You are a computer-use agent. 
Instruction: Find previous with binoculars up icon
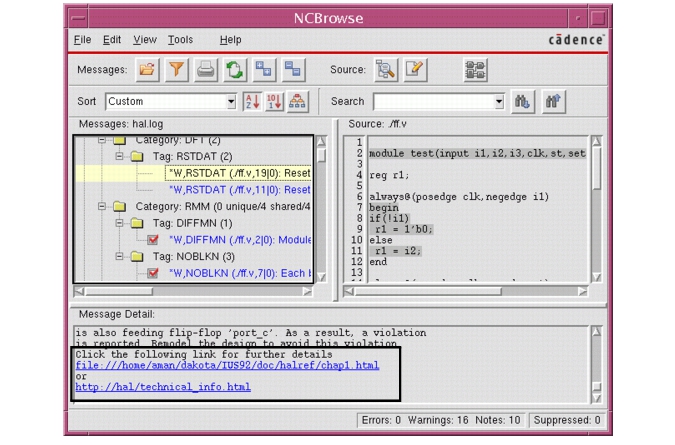[553, 102]
